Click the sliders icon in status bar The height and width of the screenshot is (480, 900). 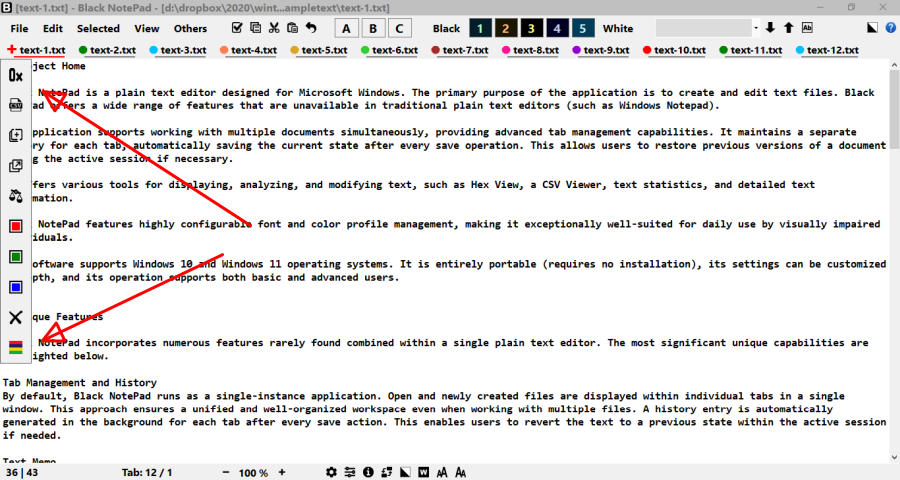(x=350, y=472)
